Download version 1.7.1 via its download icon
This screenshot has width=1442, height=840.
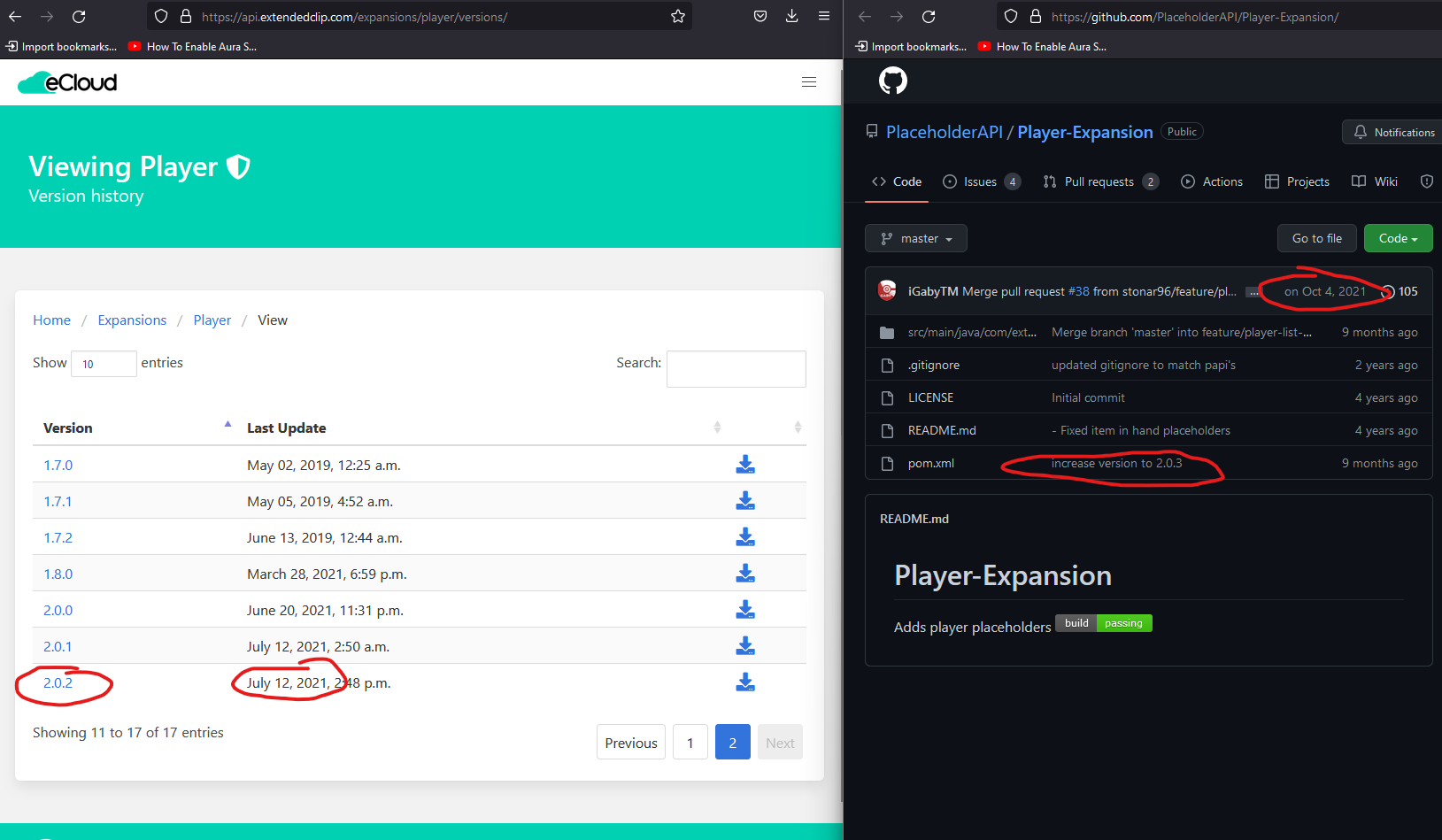tap(745, 501)
